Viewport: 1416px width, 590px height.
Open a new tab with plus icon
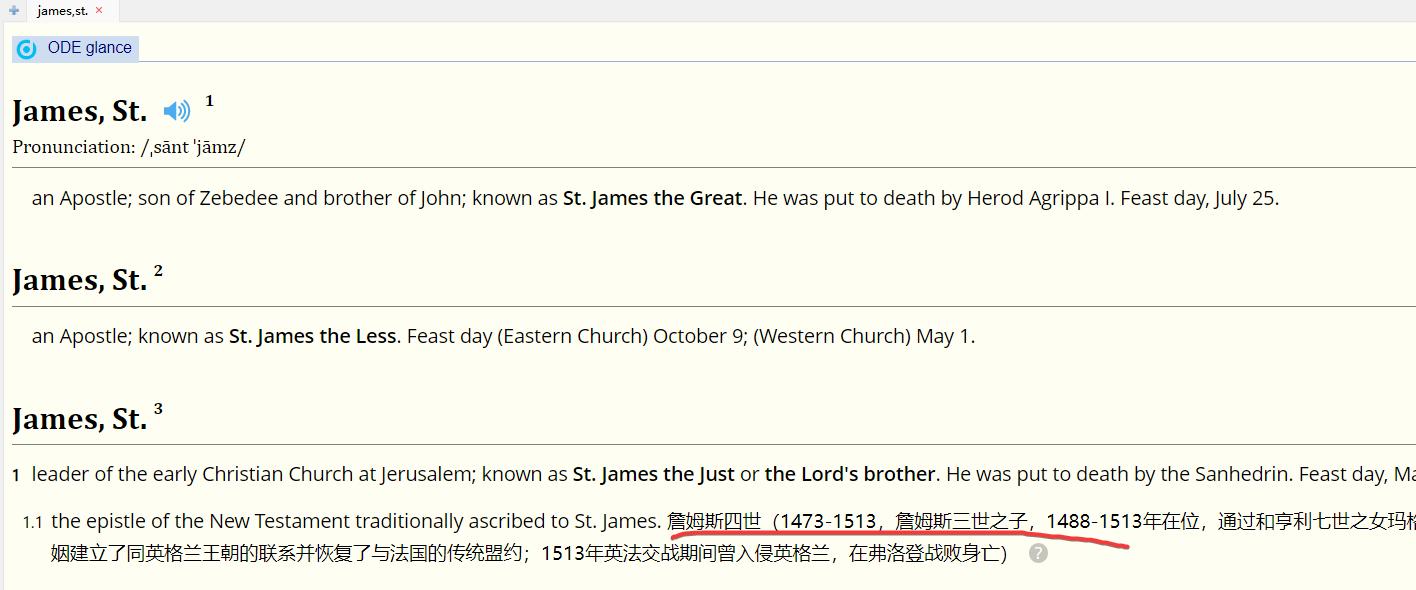click(x=14, y=10)
